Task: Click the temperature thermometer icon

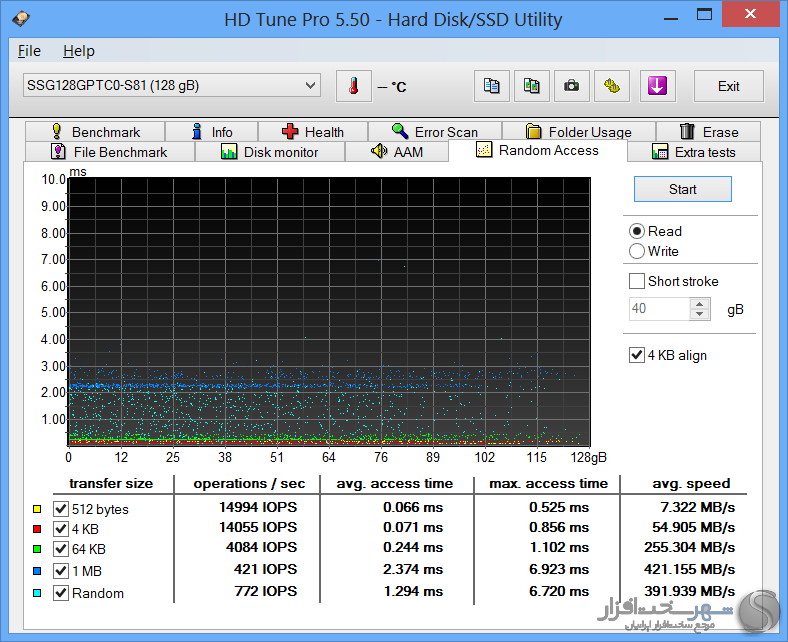Action: pos(353,86)
